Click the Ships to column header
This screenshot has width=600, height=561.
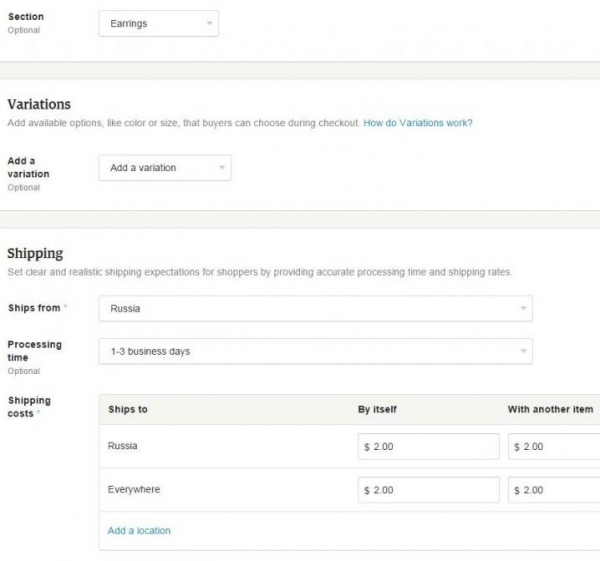tap(128, 409)
